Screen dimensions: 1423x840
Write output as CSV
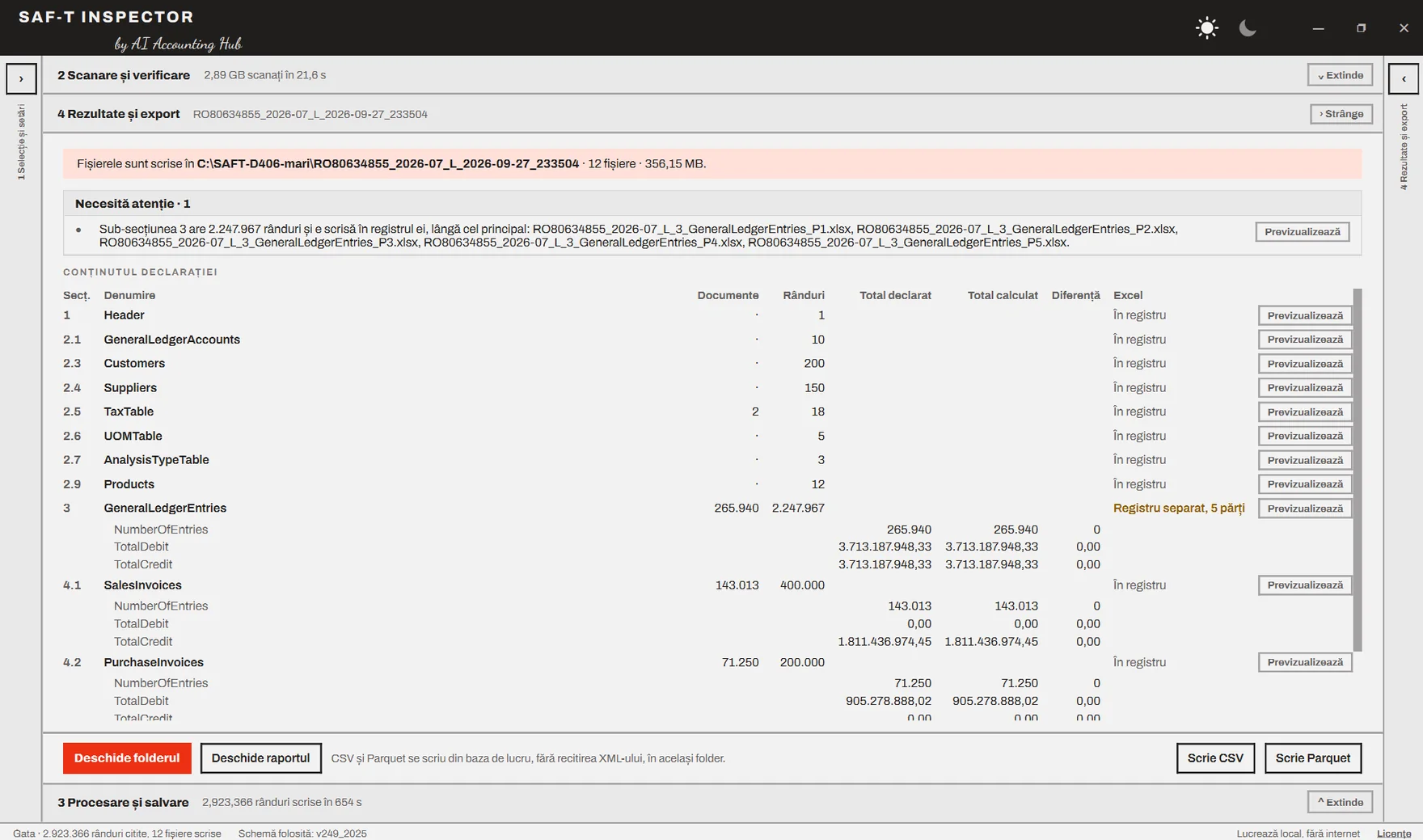click(x=1215, y=758)
